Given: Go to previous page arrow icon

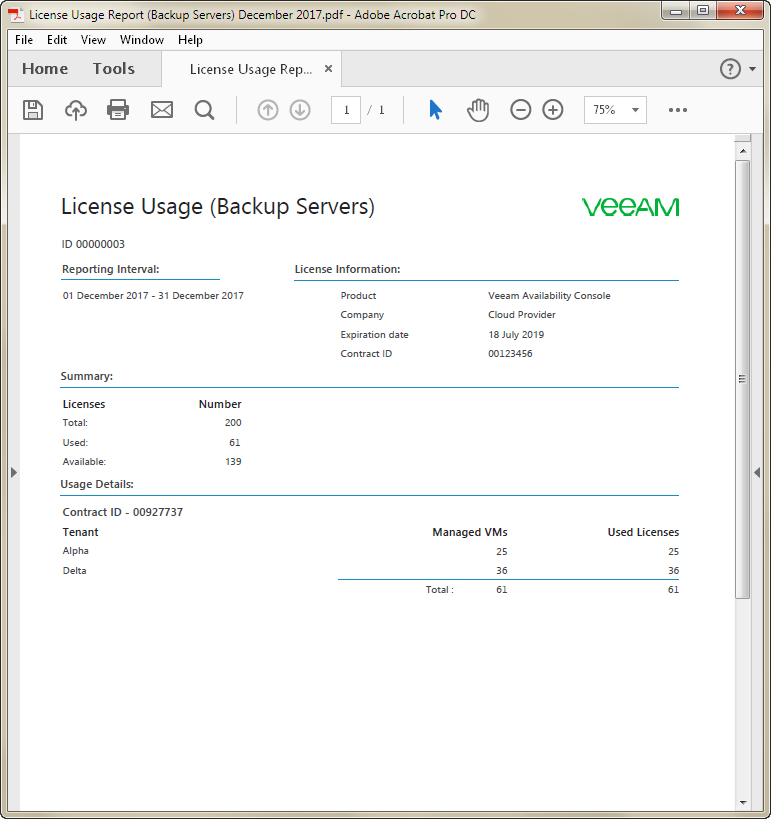Looking at the screenshot, I should pyautogui.click(x=268, y=110).
